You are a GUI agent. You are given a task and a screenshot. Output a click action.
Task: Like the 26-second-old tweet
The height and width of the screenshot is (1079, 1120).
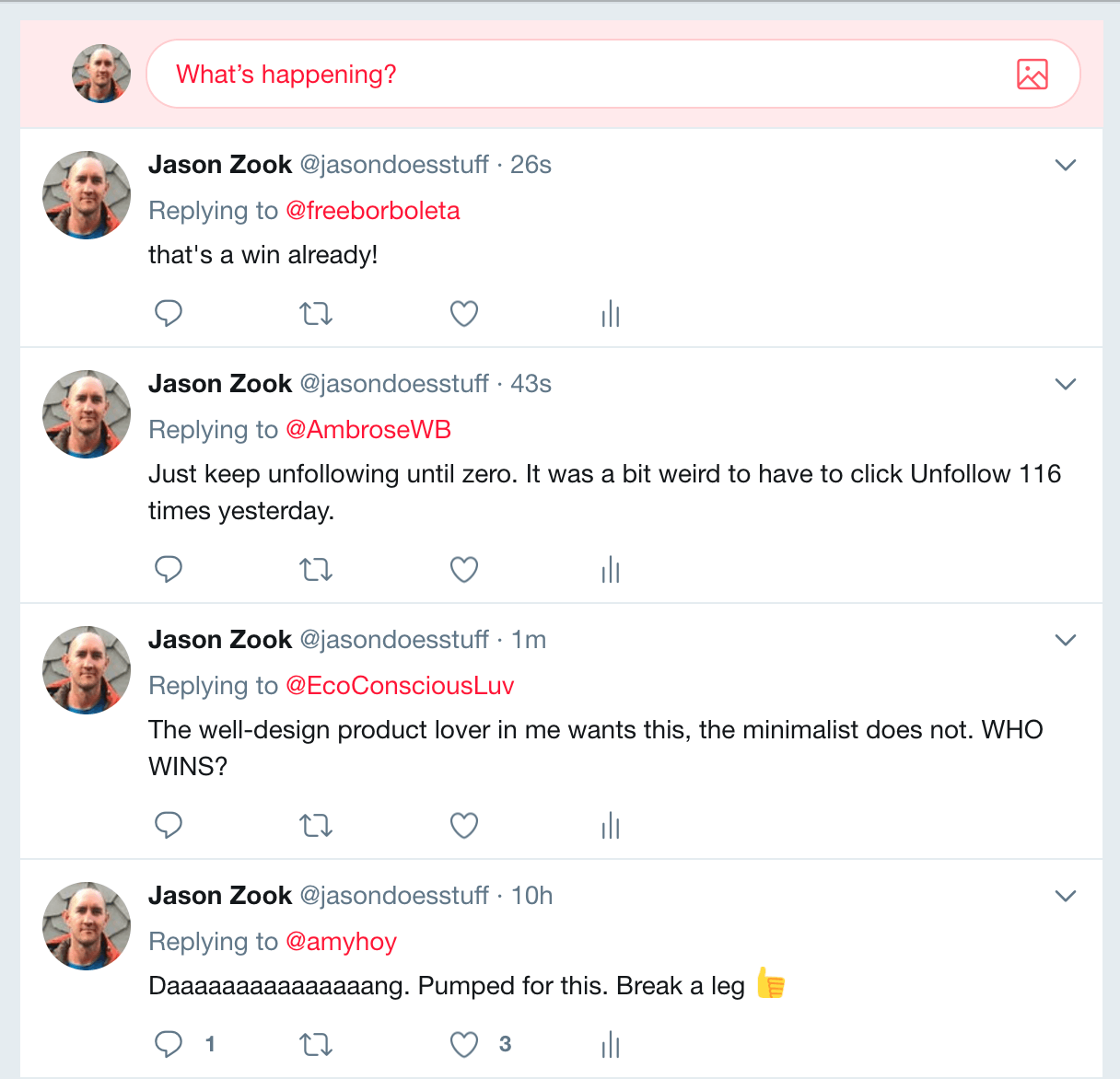pos(463,313)
